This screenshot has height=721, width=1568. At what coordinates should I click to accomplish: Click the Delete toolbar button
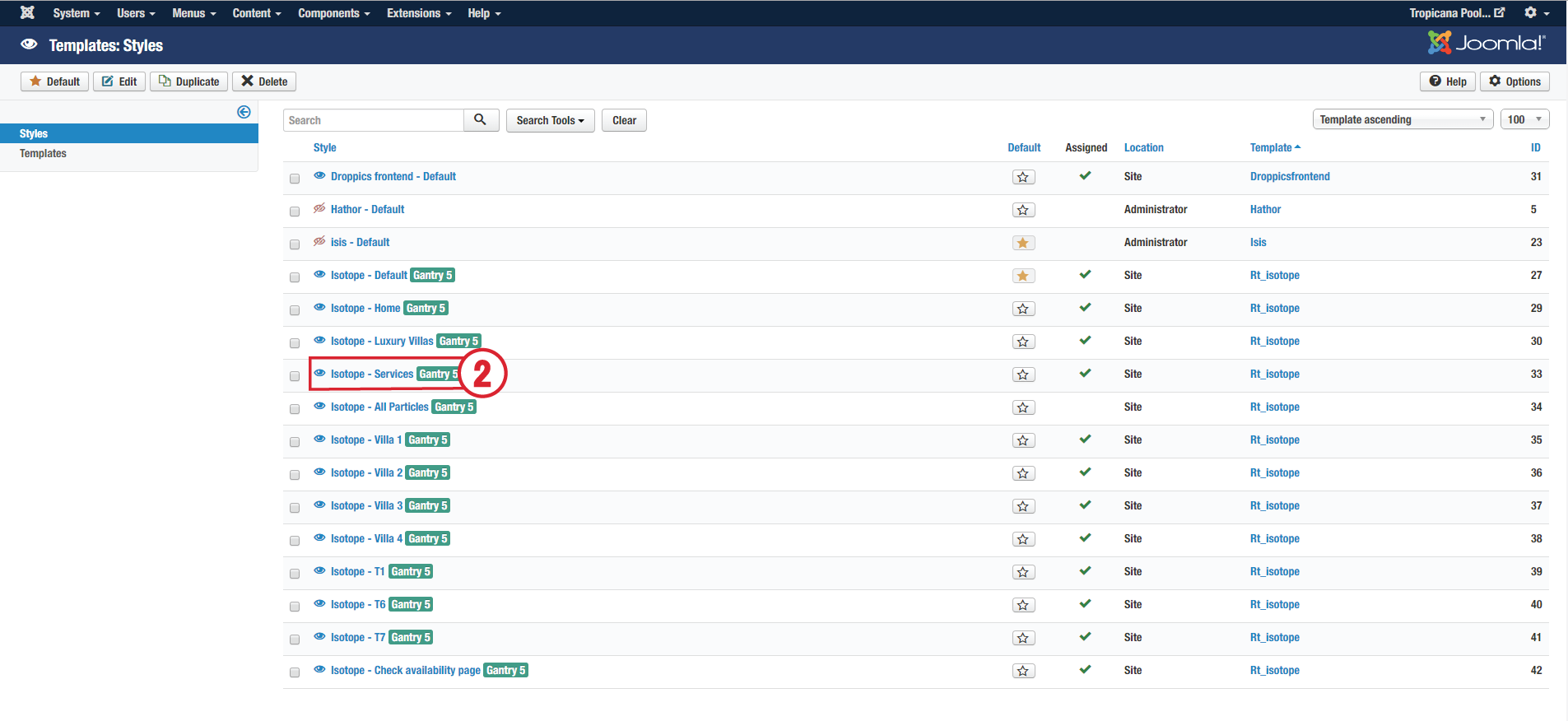(264, 81)
